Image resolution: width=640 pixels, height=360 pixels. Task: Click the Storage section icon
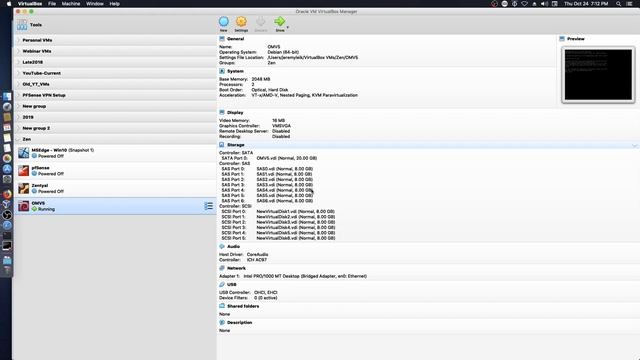pos(222,145)
